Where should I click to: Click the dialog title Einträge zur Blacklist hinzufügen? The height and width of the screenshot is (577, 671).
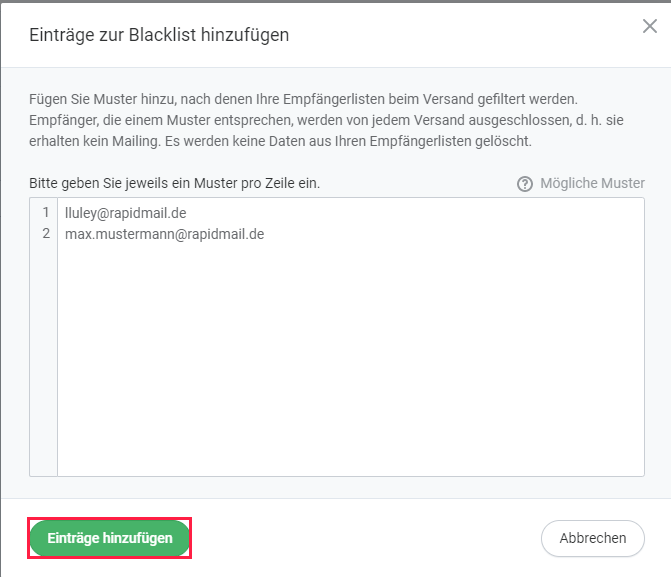pyautogui.click(x=159, y=35)
